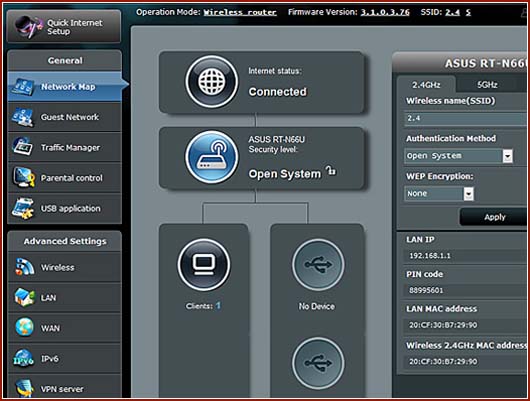This screenshot has height=401, width=530.
Task: Click the LAN MAC address value
Action: coord(443,325)
